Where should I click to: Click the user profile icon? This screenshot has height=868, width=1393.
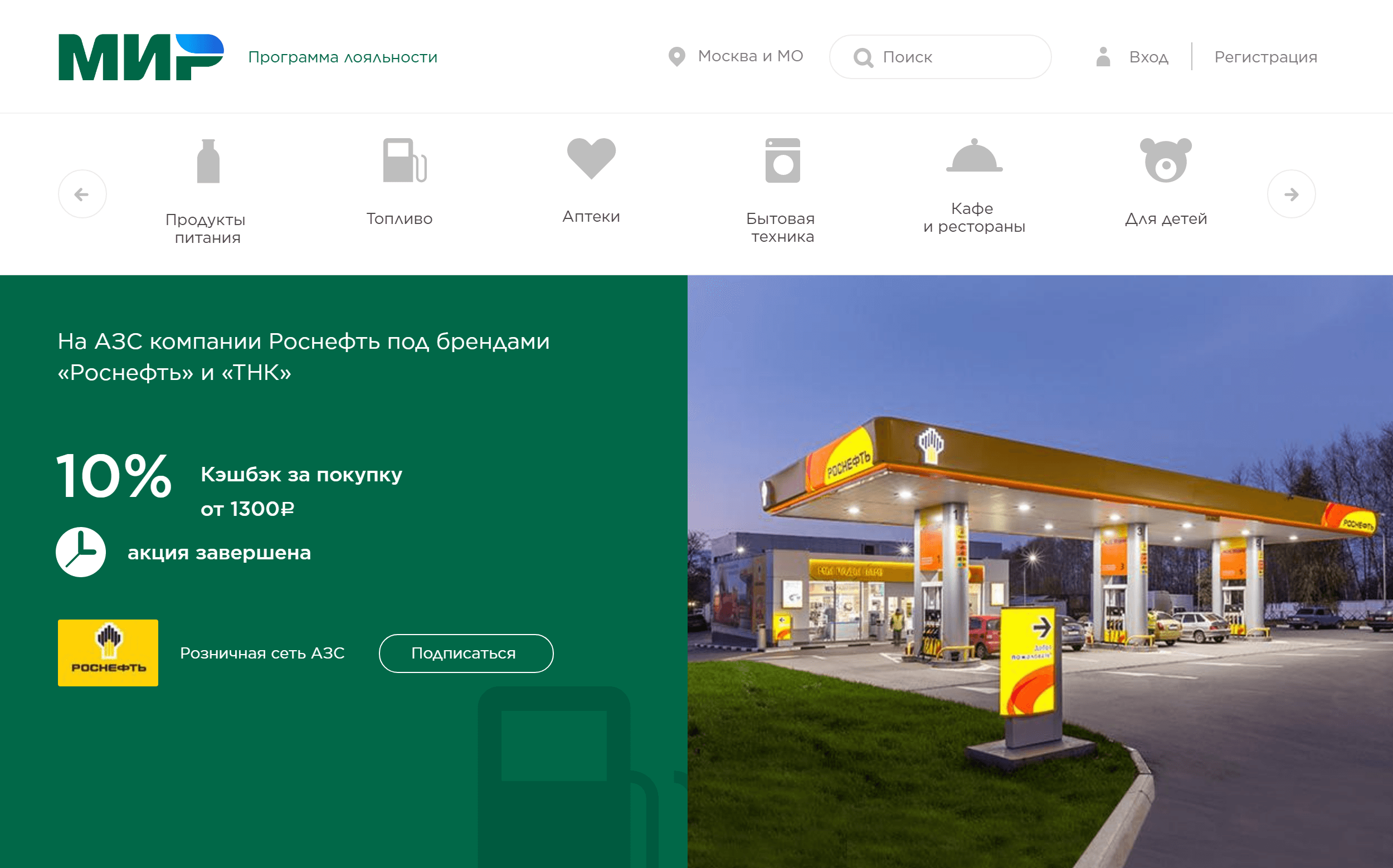pos(1103,57)
